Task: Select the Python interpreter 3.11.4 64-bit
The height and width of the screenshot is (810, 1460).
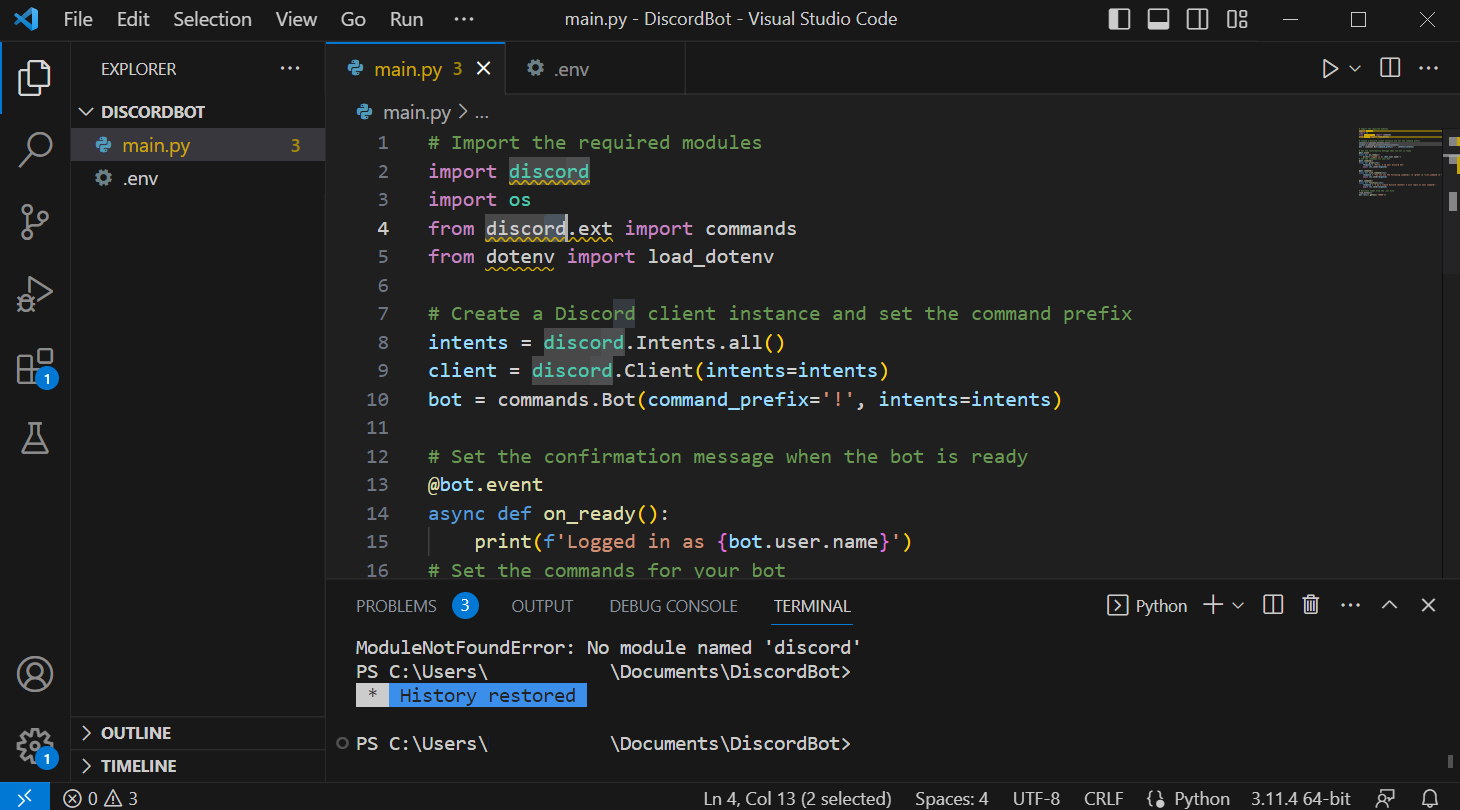Action: [x=1300, y=798]
